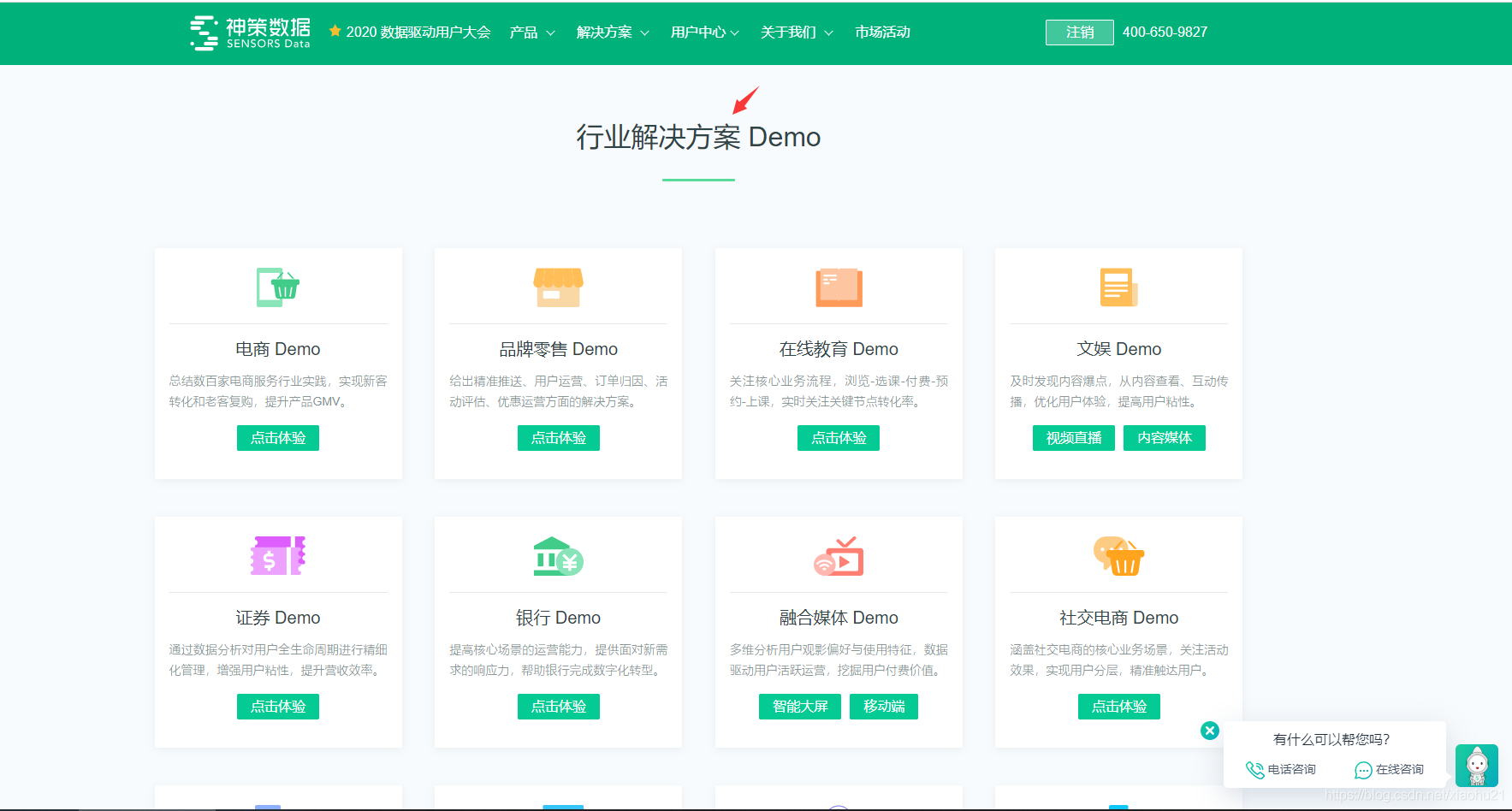Select the shopping cart icon on 电商 Demo card

[x=277, y=287]
